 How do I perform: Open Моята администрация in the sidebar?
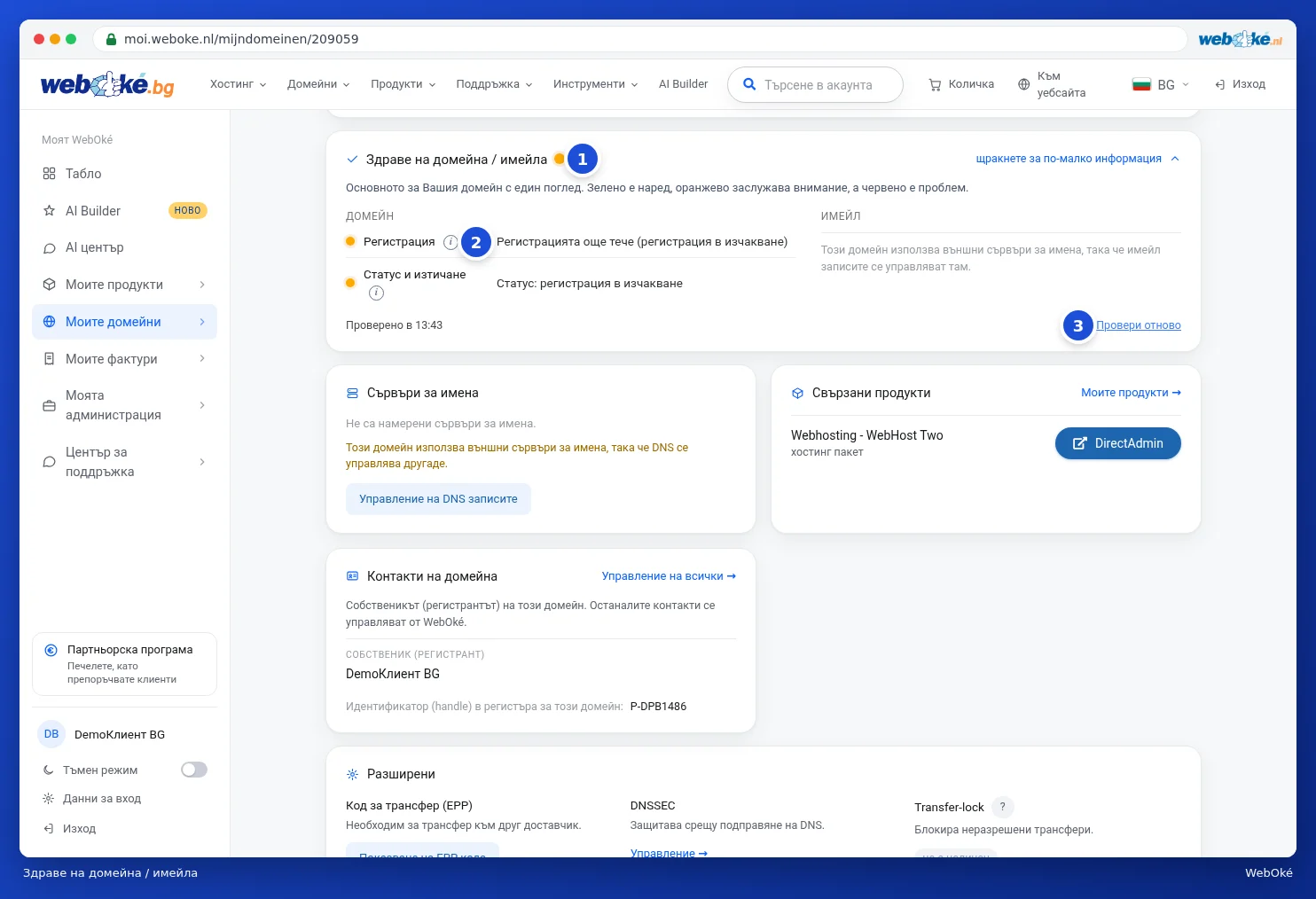pyautogui.click(x=124, y=405)
